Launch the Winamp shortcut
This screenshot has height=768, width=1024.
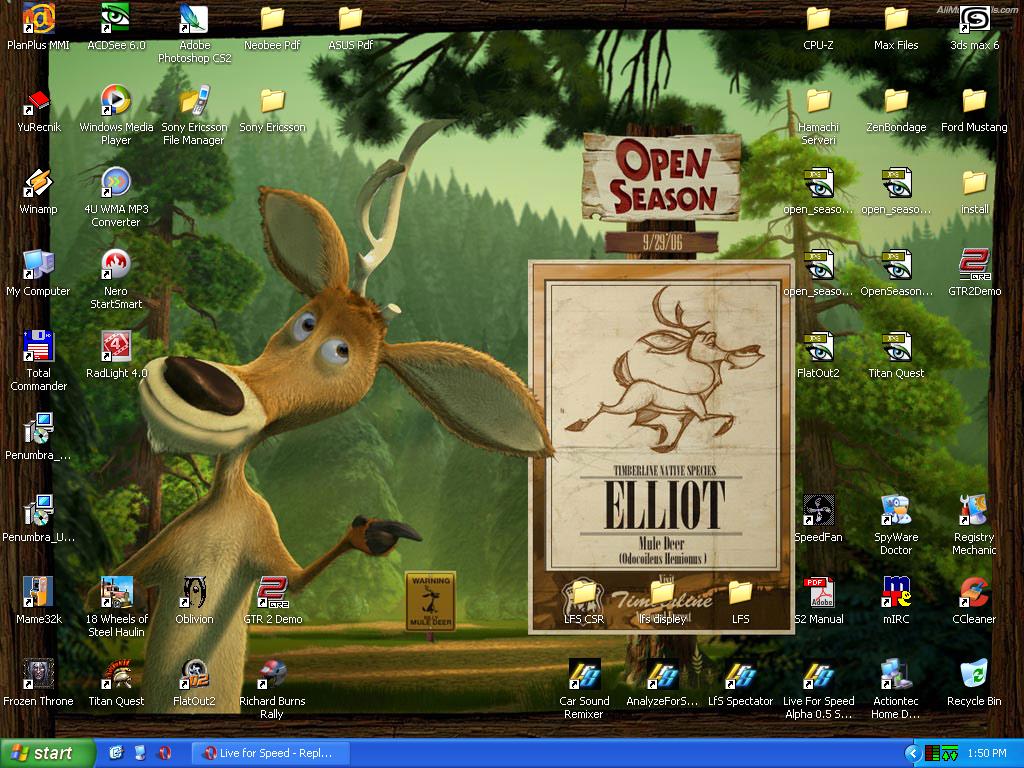tap(38, 183)
